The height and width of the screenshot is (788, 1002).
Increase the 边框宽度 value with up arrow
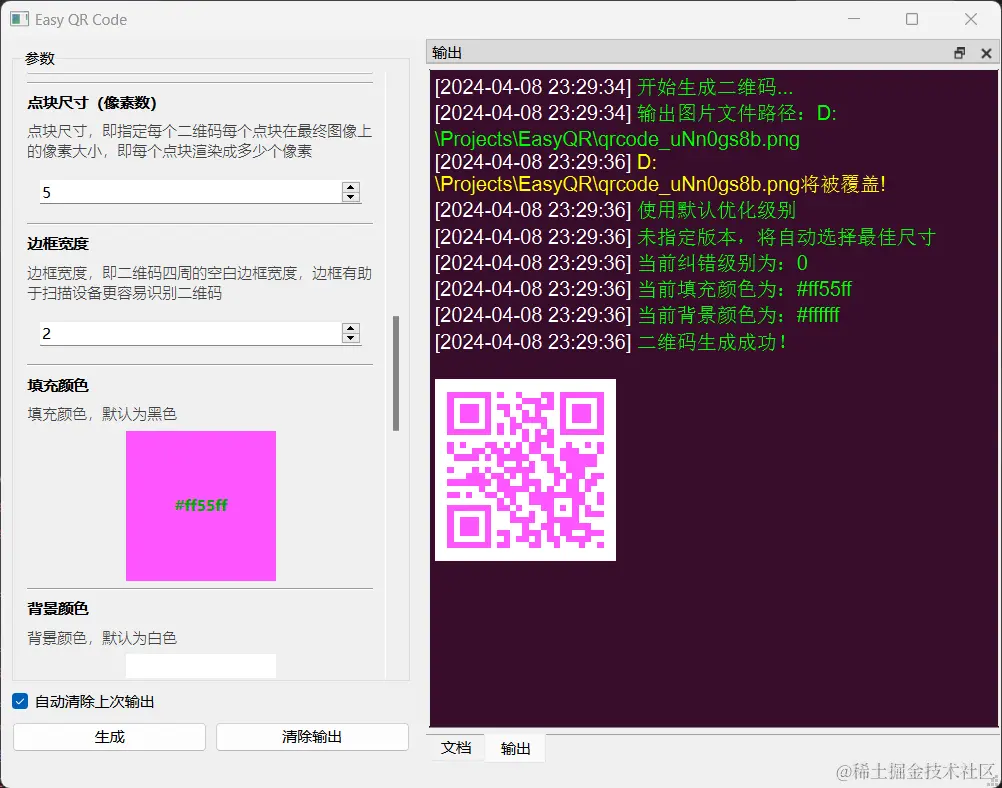[x=350, y=328]
